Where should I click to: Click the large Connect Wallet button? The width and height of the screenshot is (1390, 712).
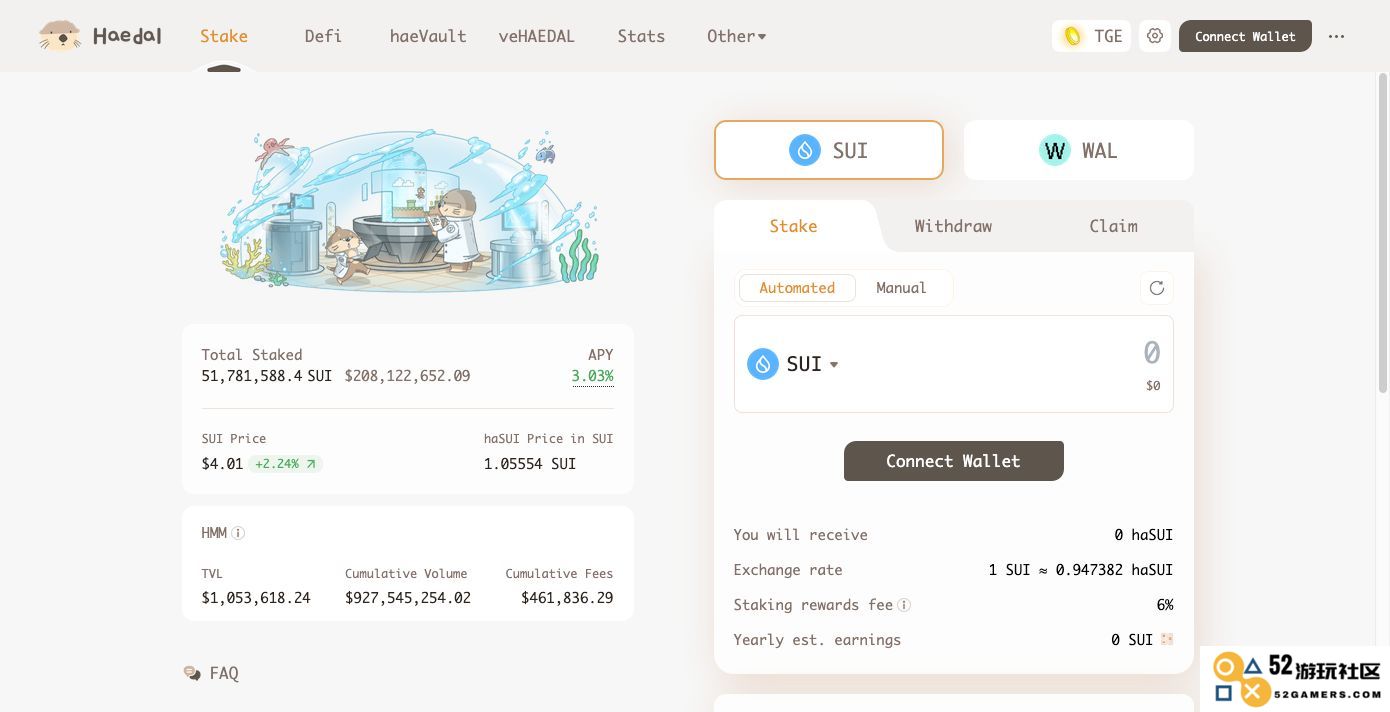pyautogui.click(x=953, y=461)
